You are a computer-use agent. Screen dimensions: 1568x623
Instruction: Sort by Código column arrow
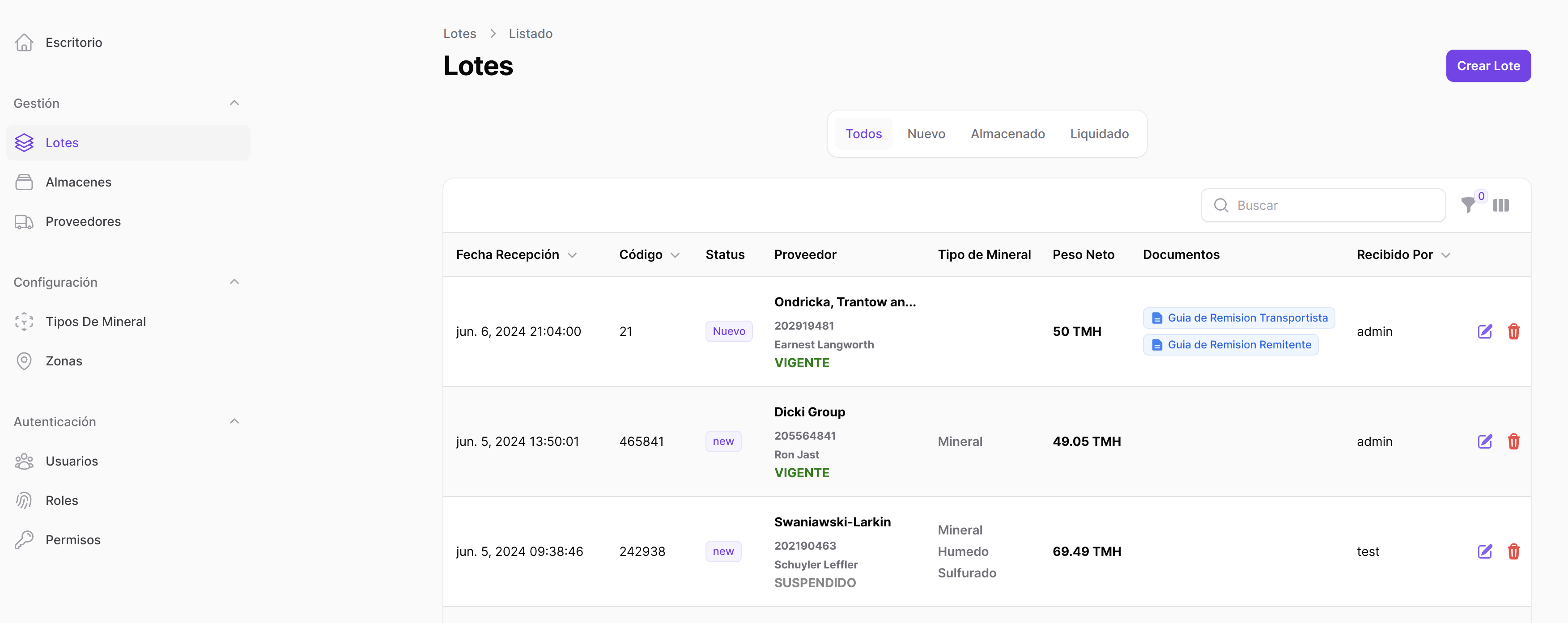point(675,255)
